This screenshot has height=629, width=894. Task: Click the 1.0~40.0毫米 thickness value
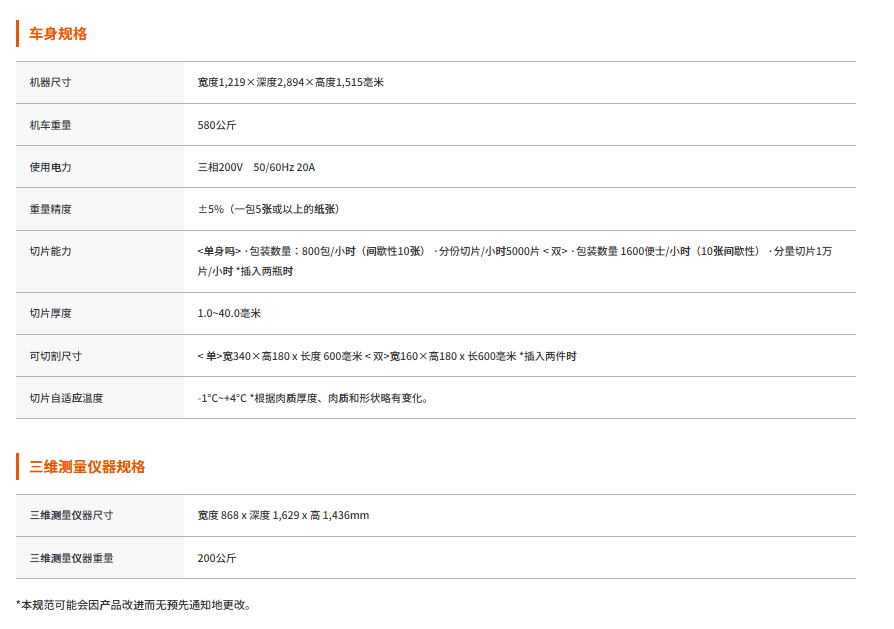click(x=229, y=313)
